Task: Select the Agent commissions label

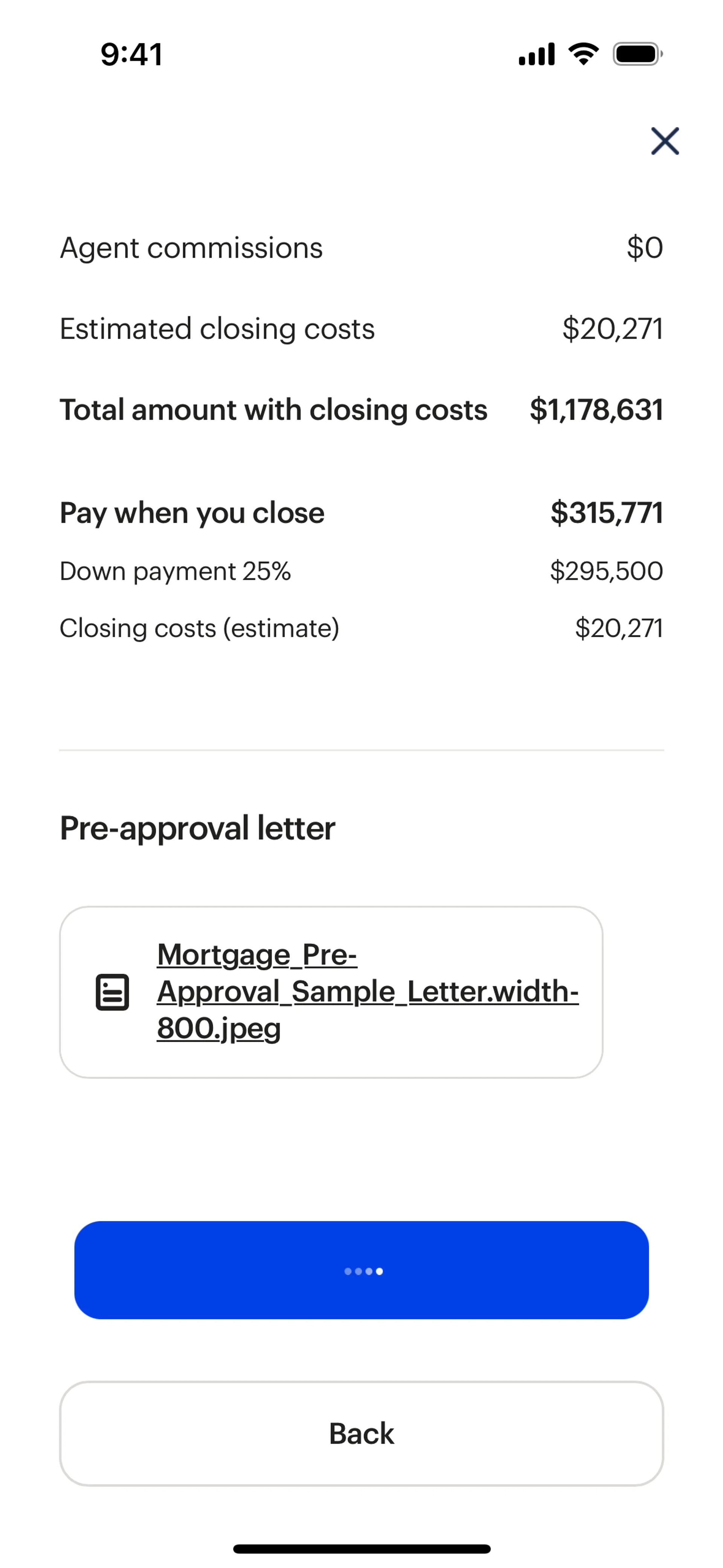Action: [x=191, y=248]
